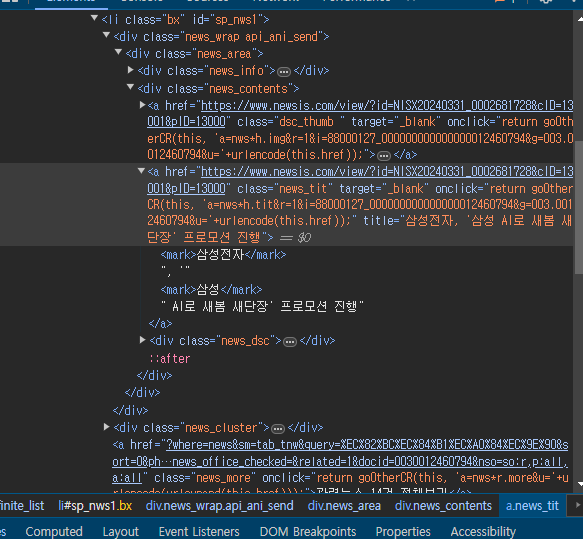Collapse the news_area div node

click(x=118, y=52)
